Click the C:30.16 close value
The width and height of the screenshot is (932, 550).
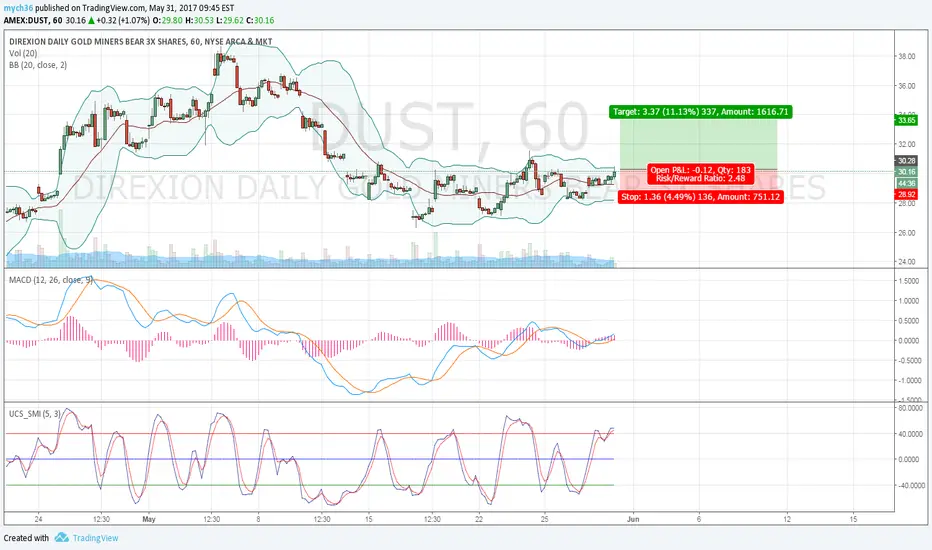point(260,20)
